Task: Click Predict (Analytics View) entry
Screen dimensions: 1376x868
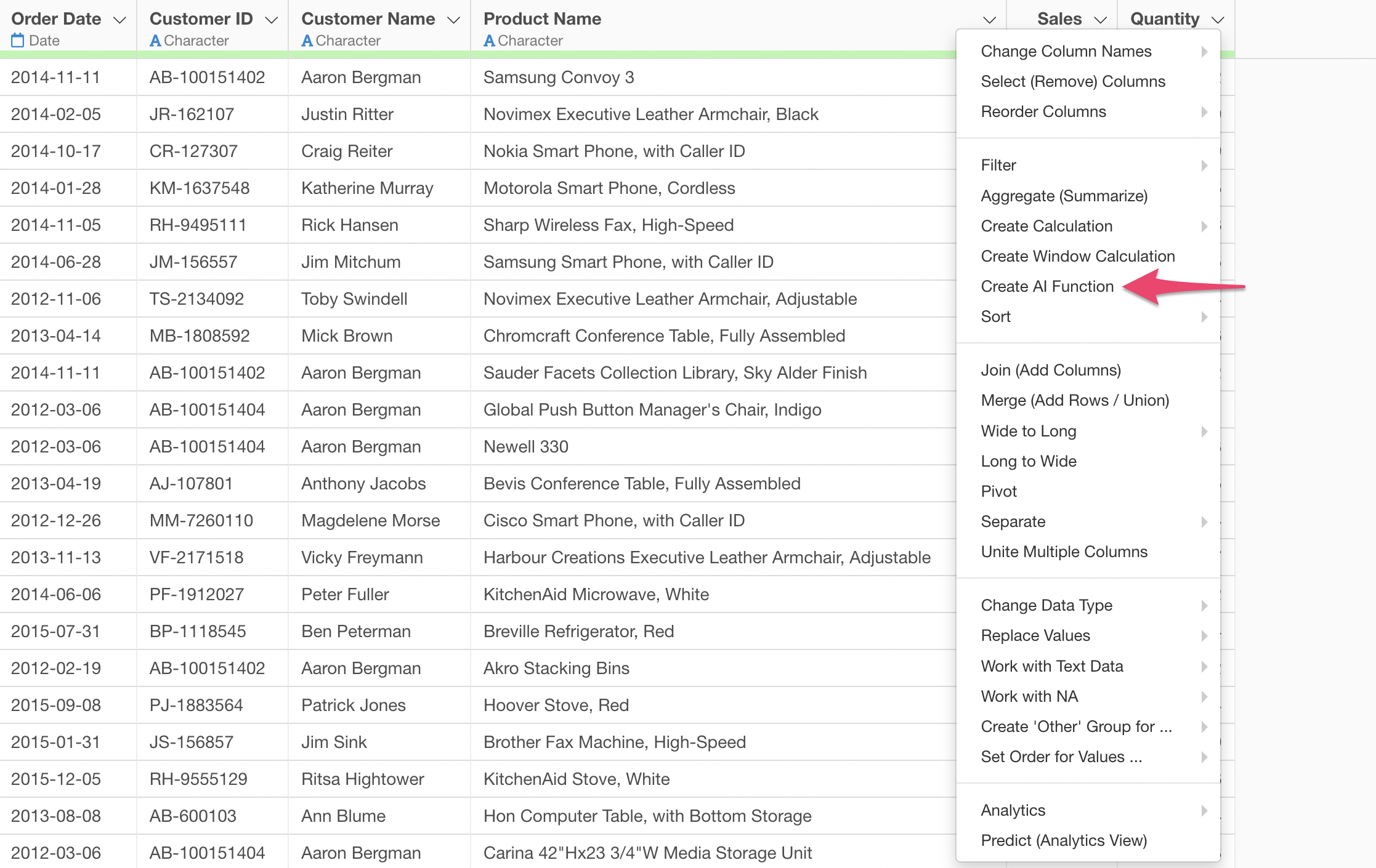Action: tap(1063, 840)
